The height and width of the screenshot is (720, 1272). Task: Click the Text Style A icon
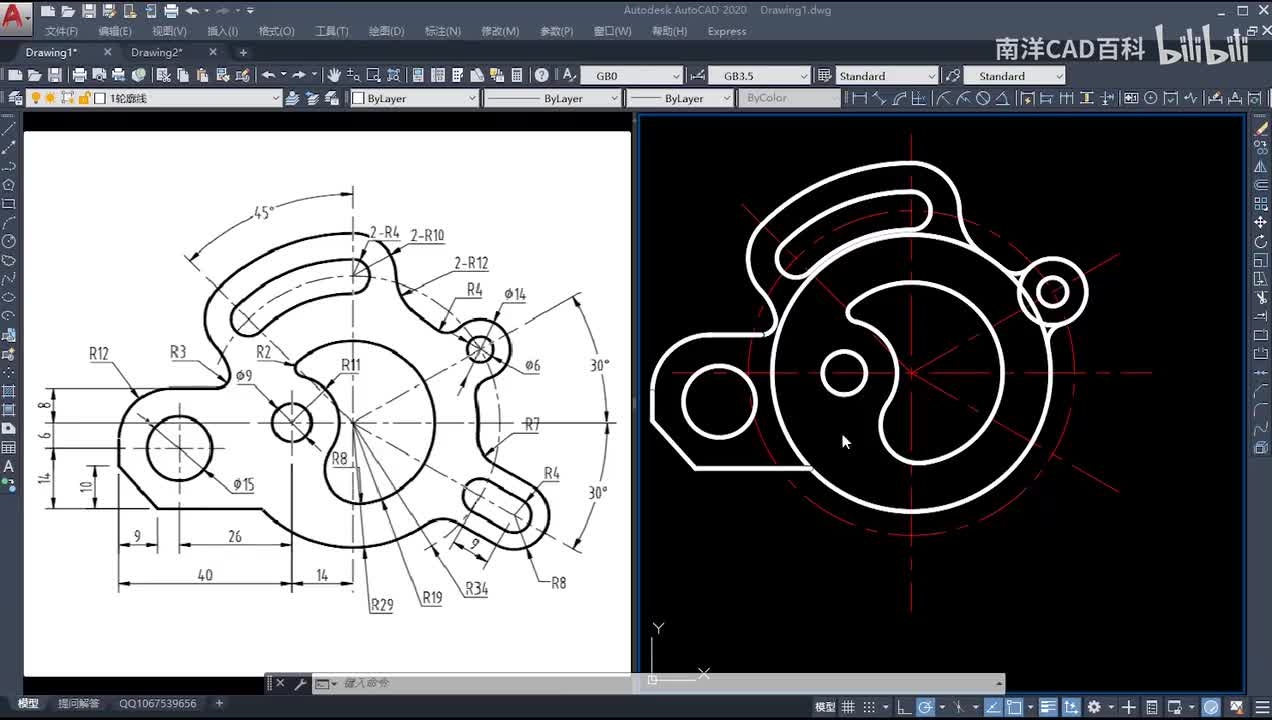pos(567,75)
